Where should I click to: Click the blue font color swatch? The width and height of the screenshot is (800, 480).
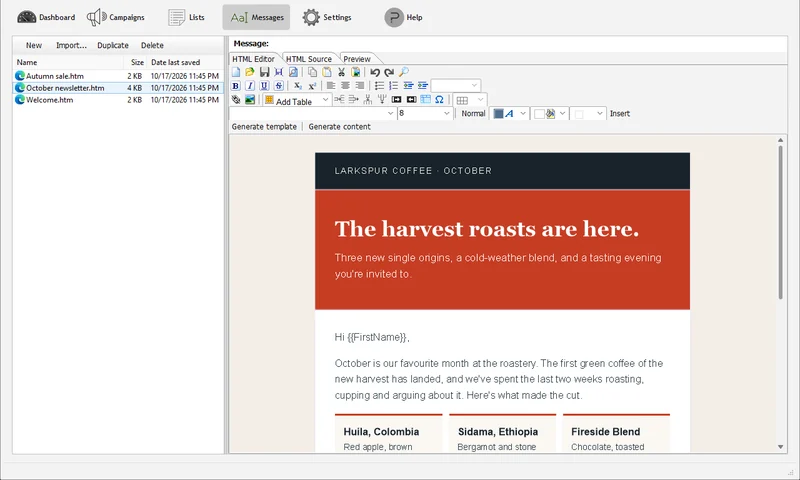point(498,113)
